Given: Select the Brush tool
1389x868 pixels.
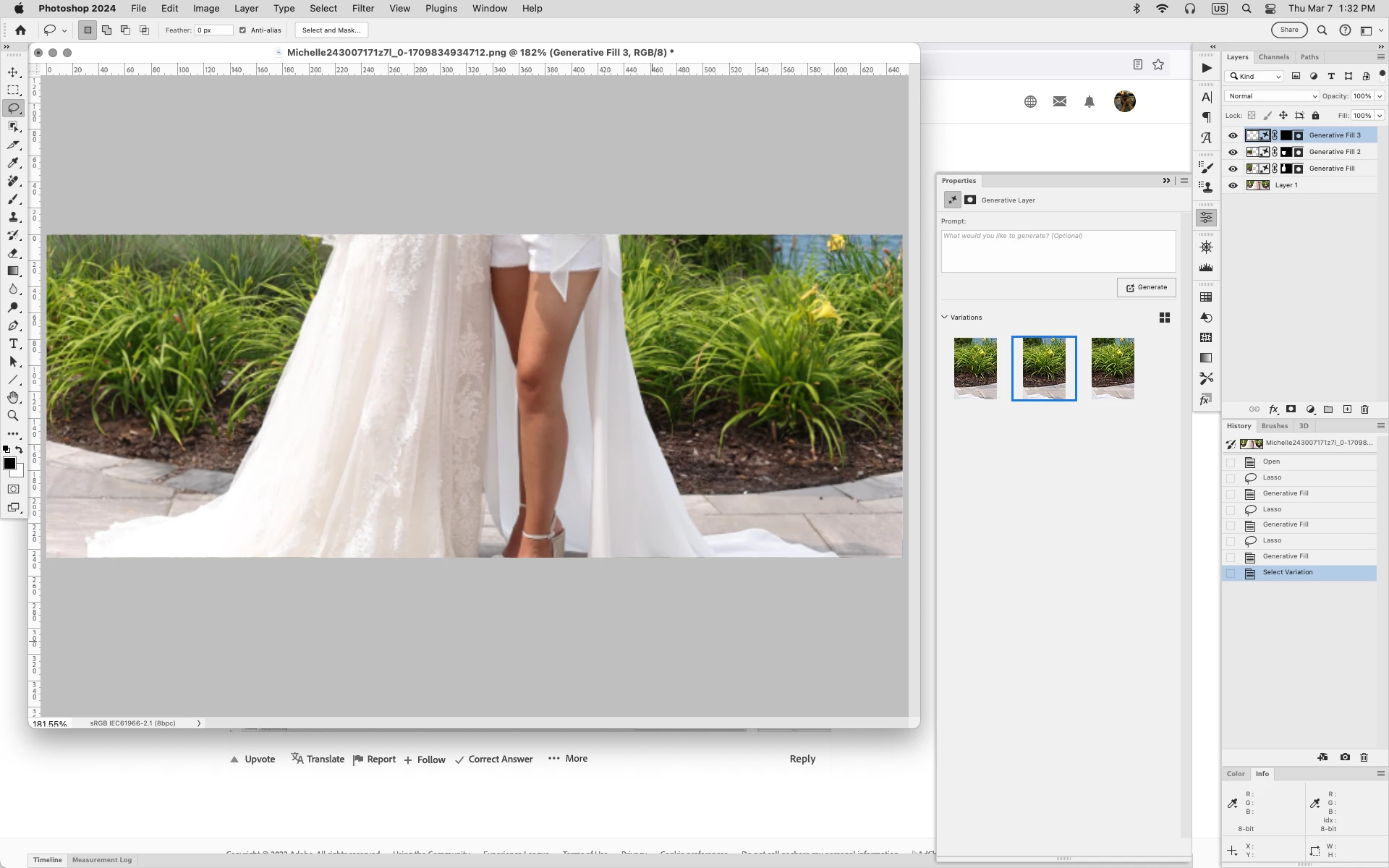Looking at the screenshot, I should 13,199.
